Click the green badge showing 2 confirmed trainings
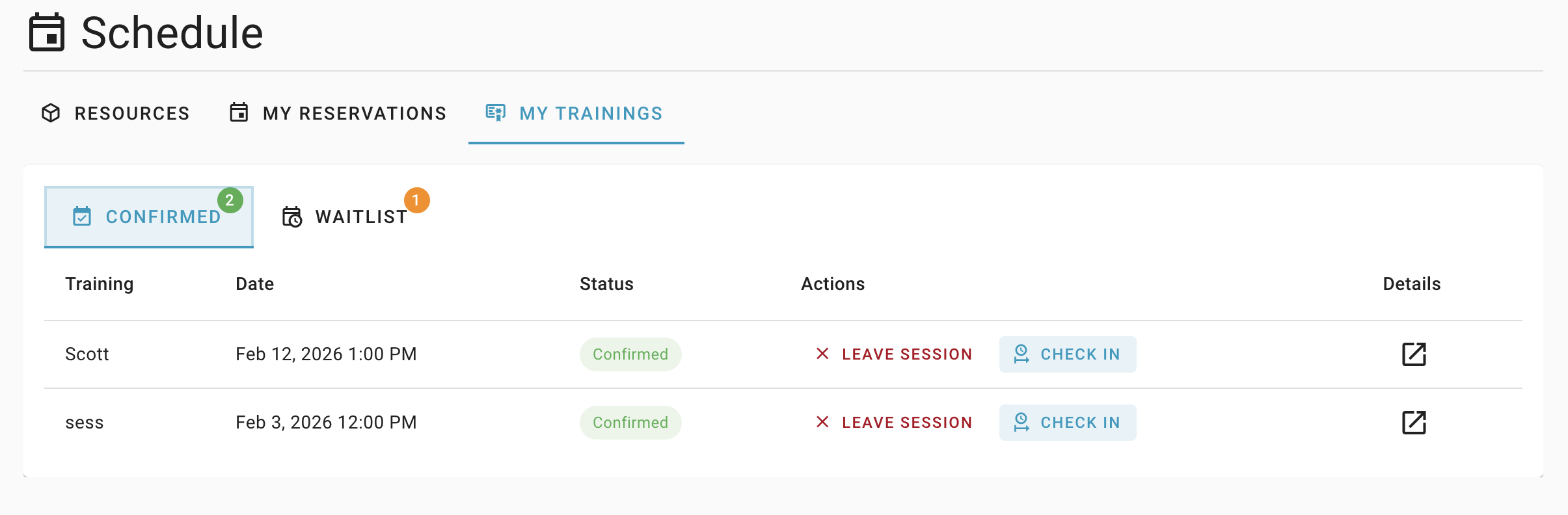 230,201
